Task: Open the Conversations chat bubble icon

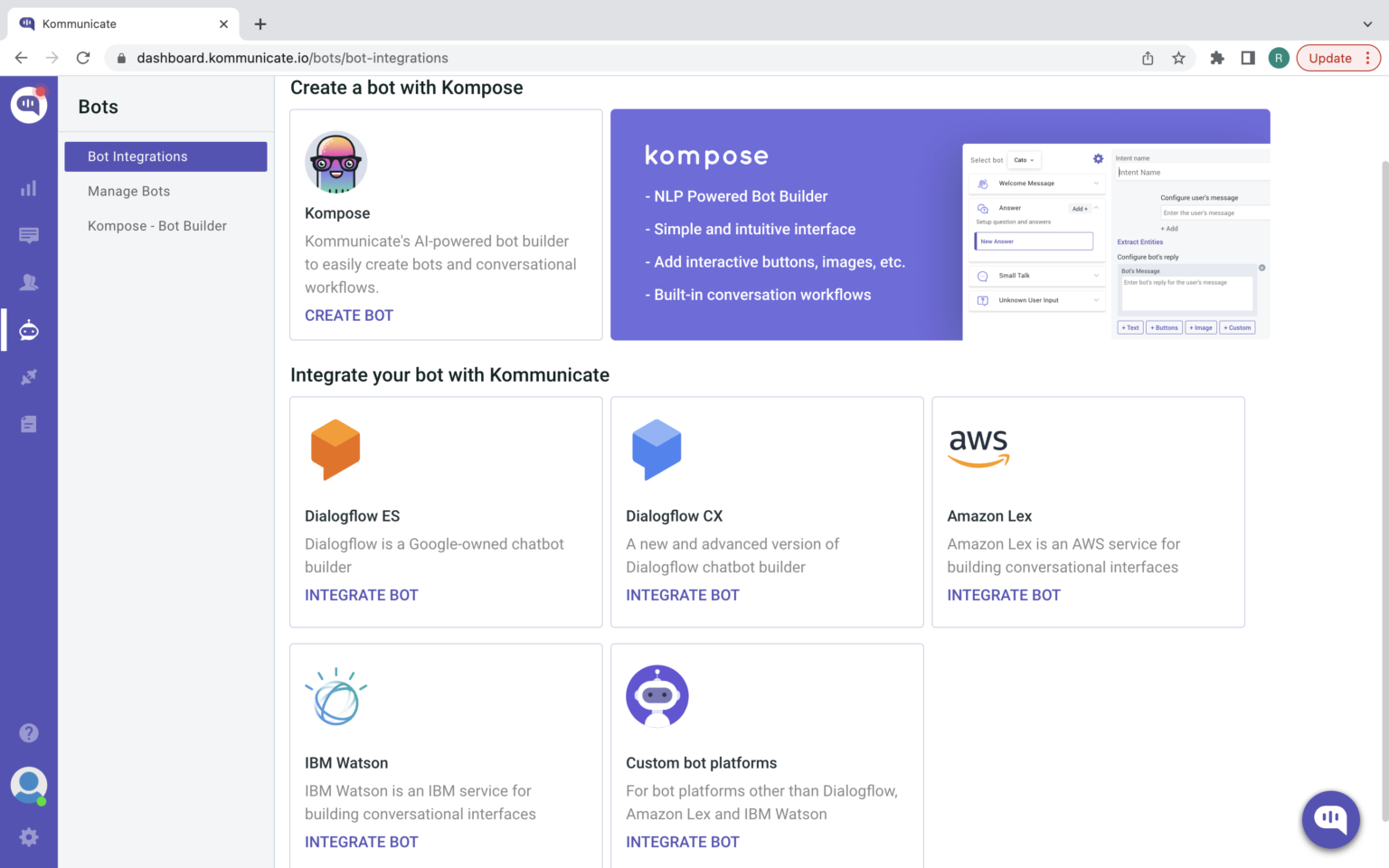Action: pos(28,235)
